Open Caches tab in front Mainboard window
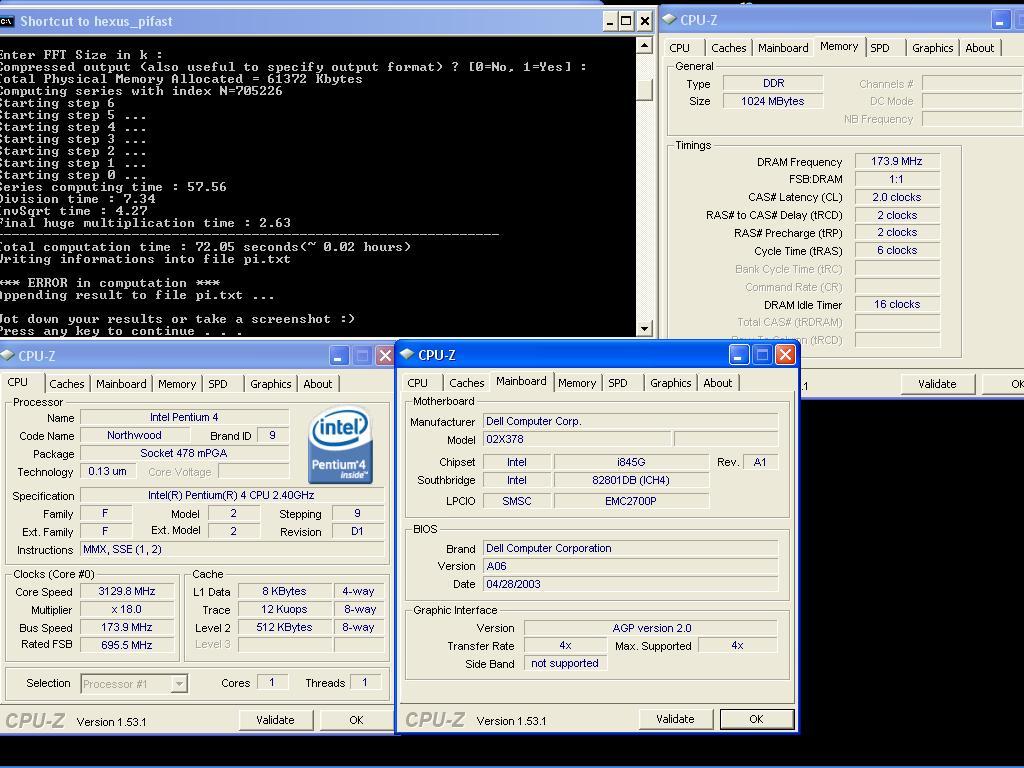This screenshot has height=768, width=1024. (466, 383)
